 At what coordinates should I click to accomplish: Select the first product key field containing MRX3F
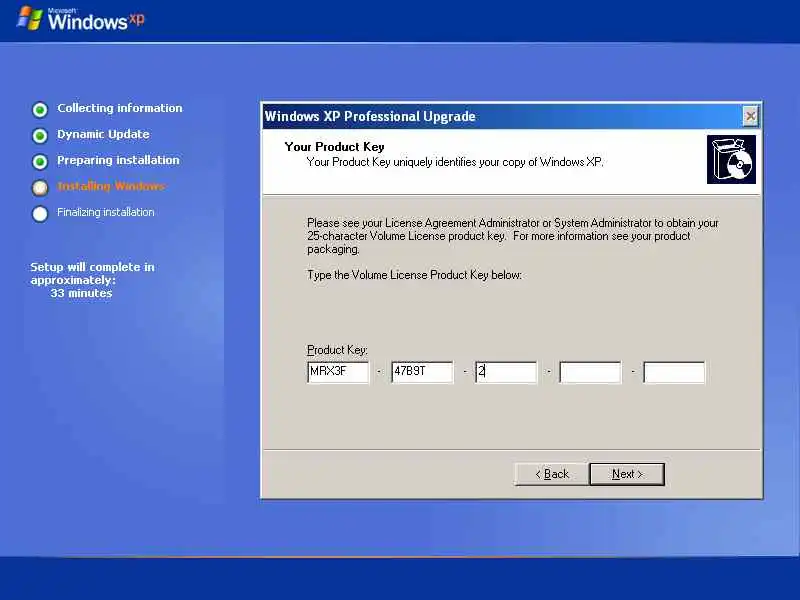coord(338,371)
